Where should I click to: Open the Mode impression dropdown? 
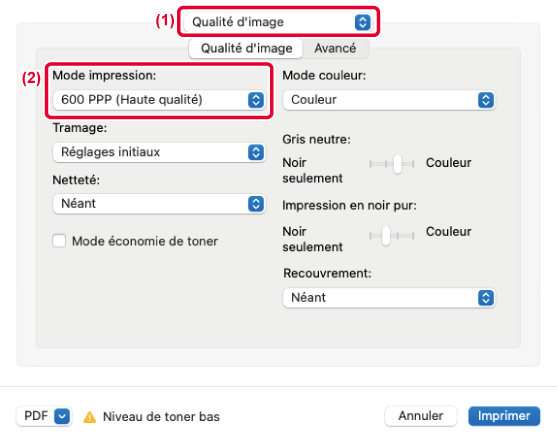coord(159,100)
